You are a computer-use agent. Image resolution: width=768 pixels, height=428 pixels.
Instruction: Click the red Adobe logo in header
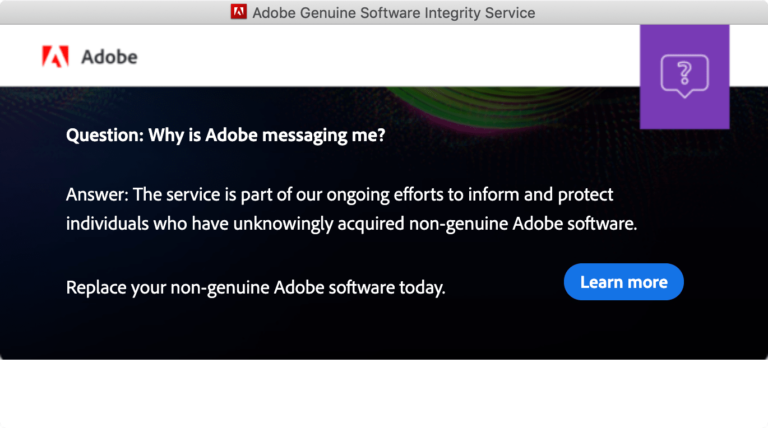point(54,56)
